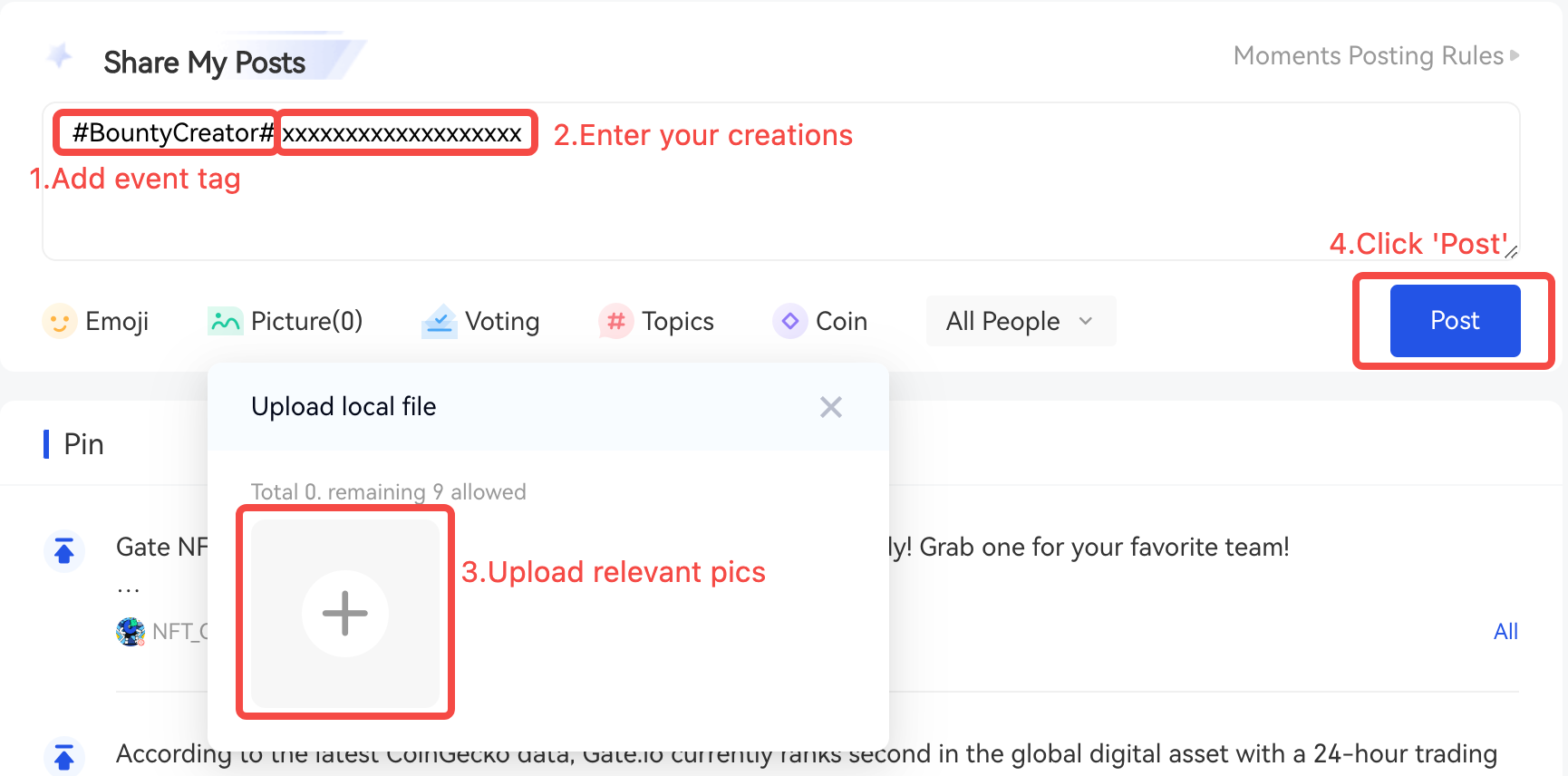View all pinned posts via All link
The image size is (1568, 776).
pos(1505,632)
